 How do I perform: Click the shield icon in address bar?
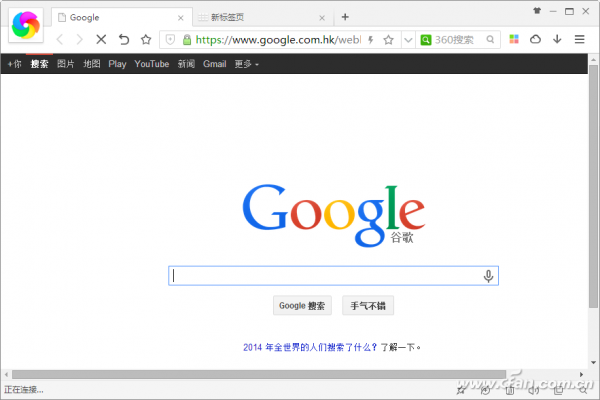(170, 39)
